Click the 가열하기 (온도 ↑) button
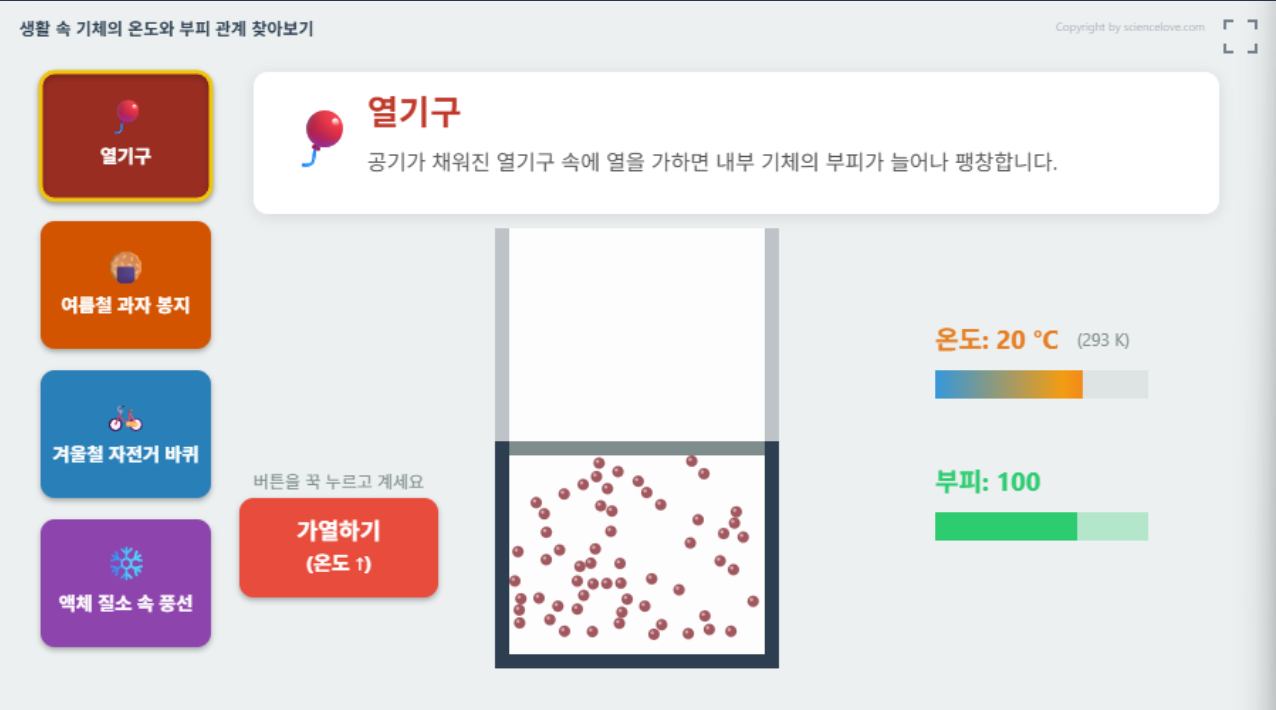 pos(339,548)
